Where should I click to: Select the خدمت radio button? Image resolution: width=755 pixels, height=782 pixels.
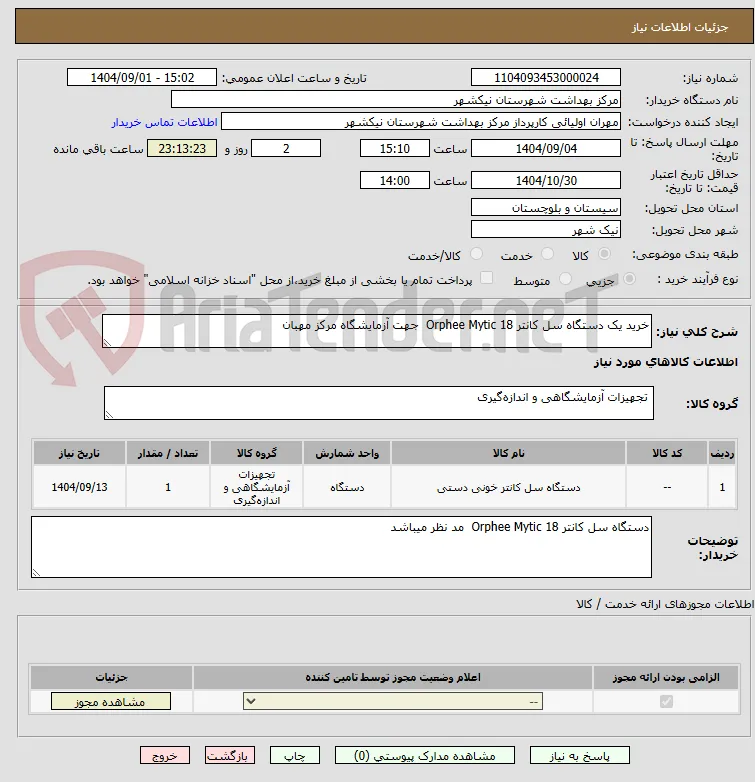[x=548, y=254]
